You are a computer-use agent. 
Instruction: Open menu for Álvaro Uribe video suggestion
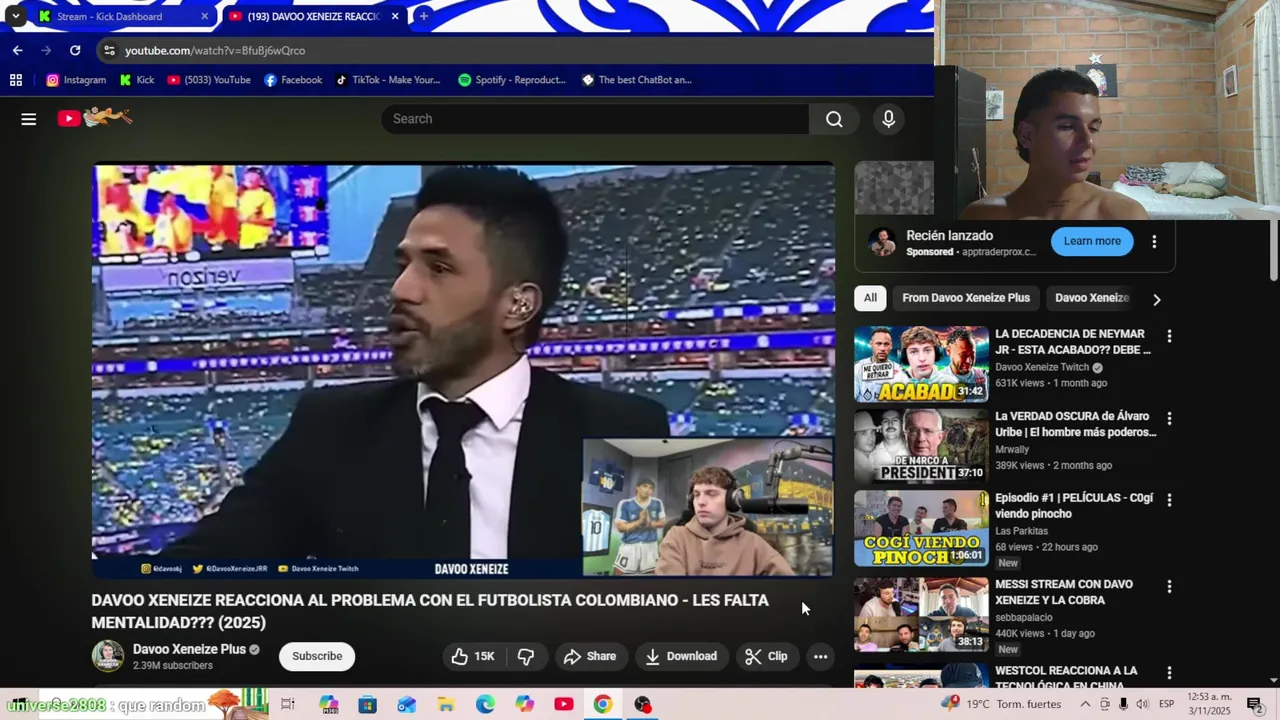1169,418
